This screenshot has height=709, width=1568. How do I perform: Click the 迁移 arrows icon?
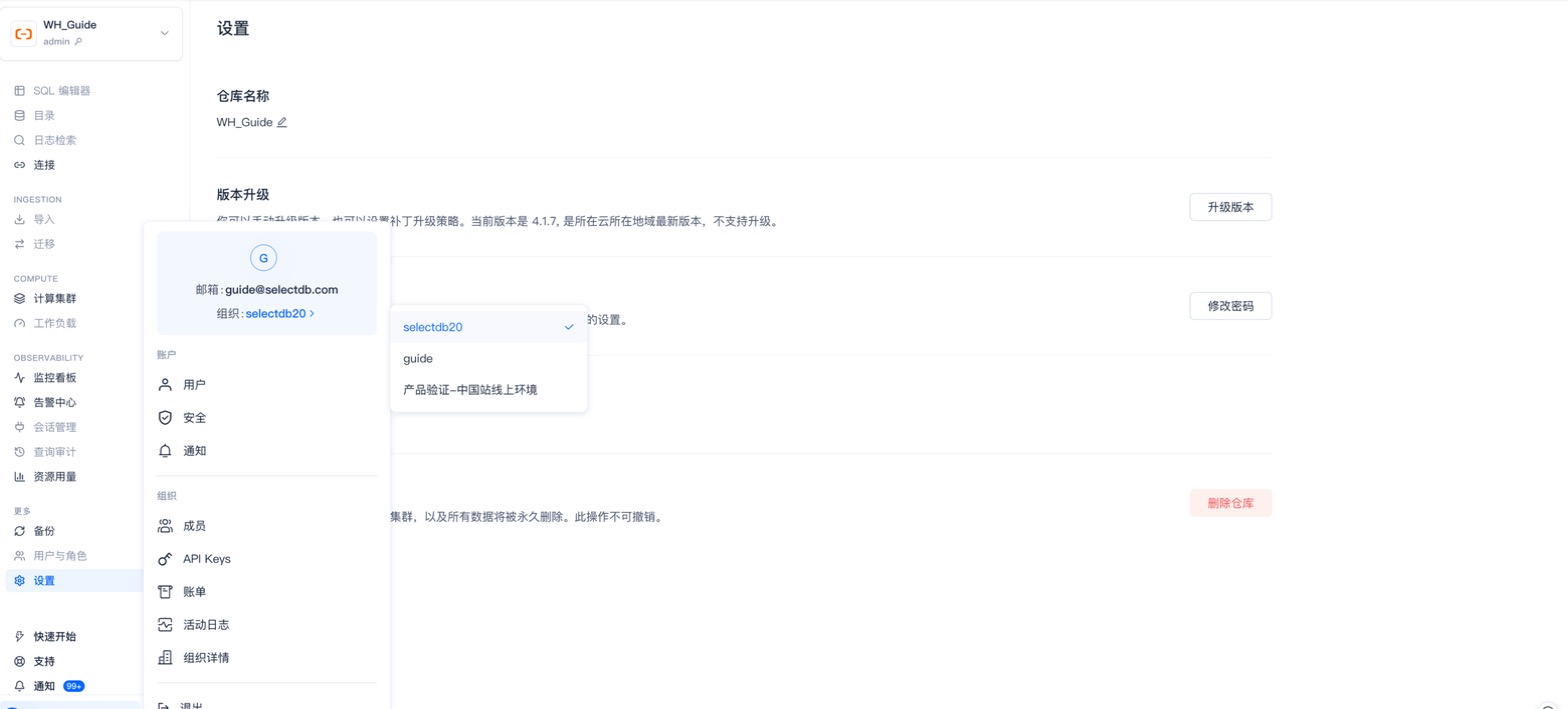(19, 244)
